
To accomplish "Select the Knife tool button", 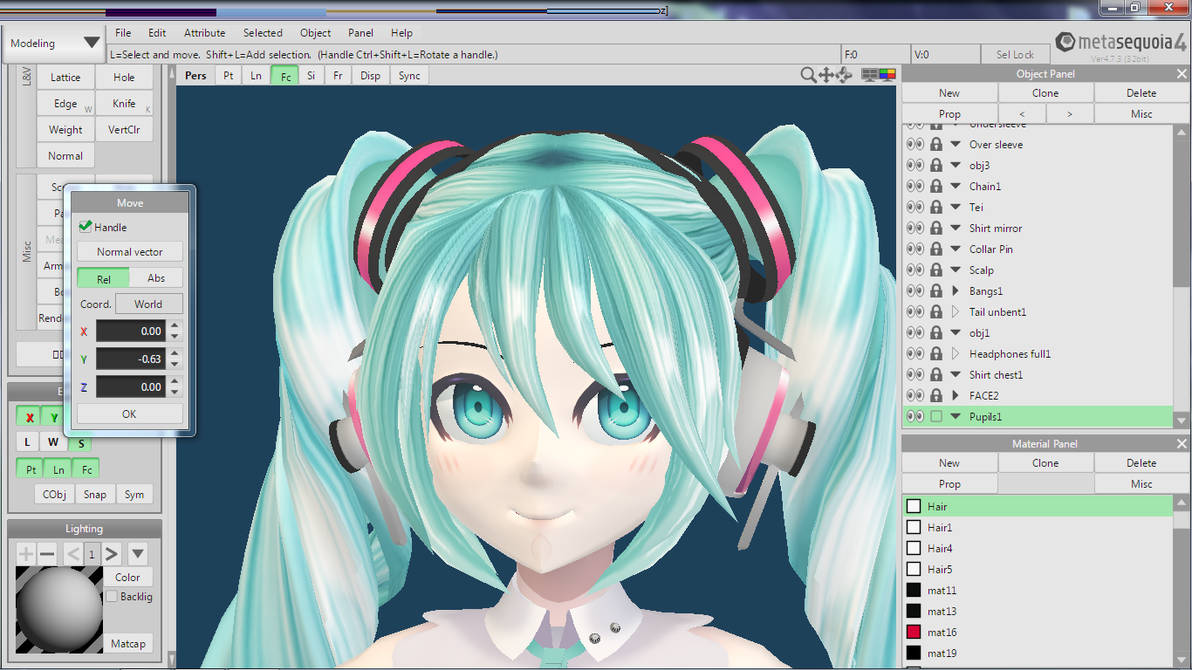I will (124, 103).
